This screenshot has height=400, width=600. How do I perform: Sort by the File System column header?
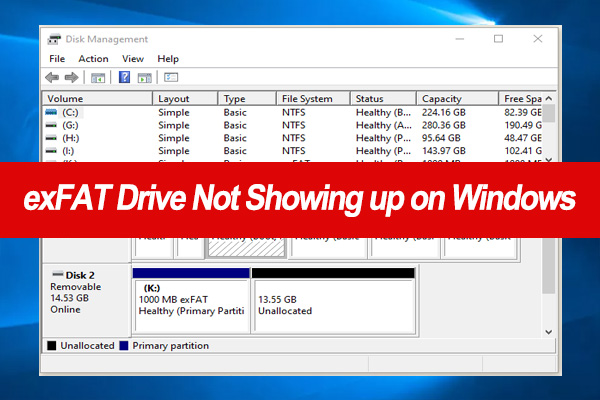pos(313,98)
